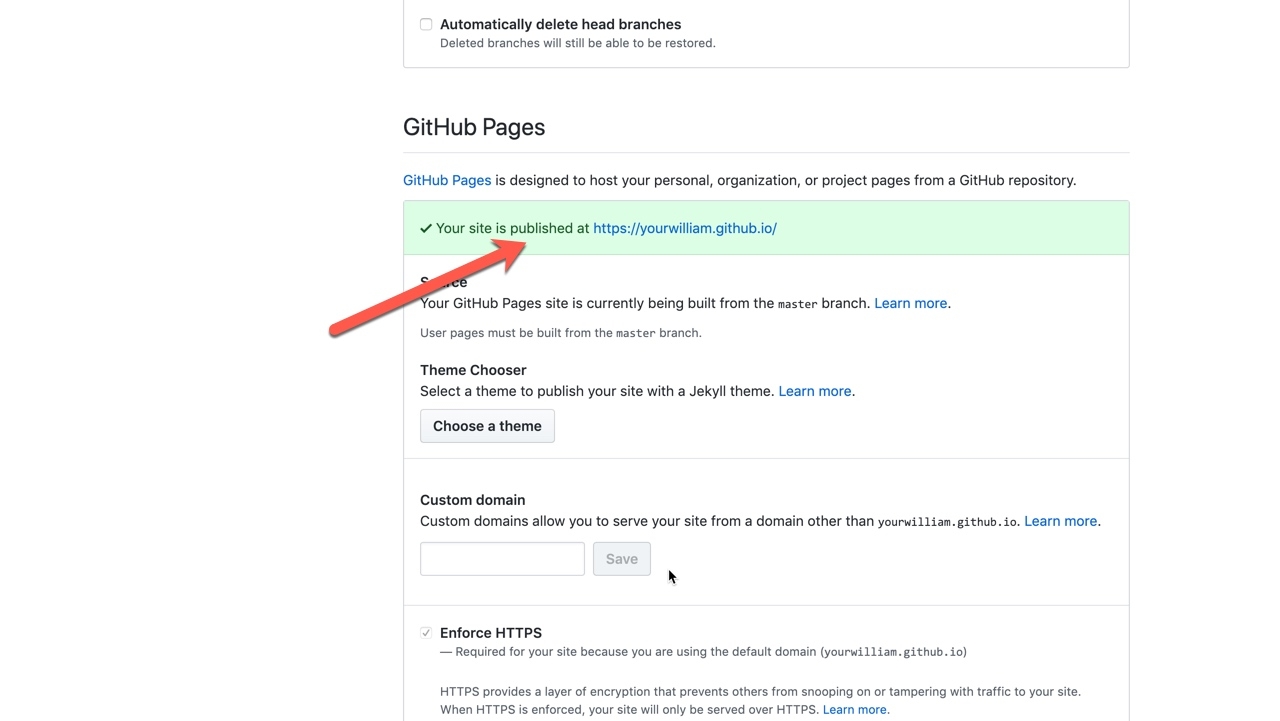Open Learn more link about HTTPS enforcement
The width and height of the screenshot is (1280, 721).
pos(854,710)
